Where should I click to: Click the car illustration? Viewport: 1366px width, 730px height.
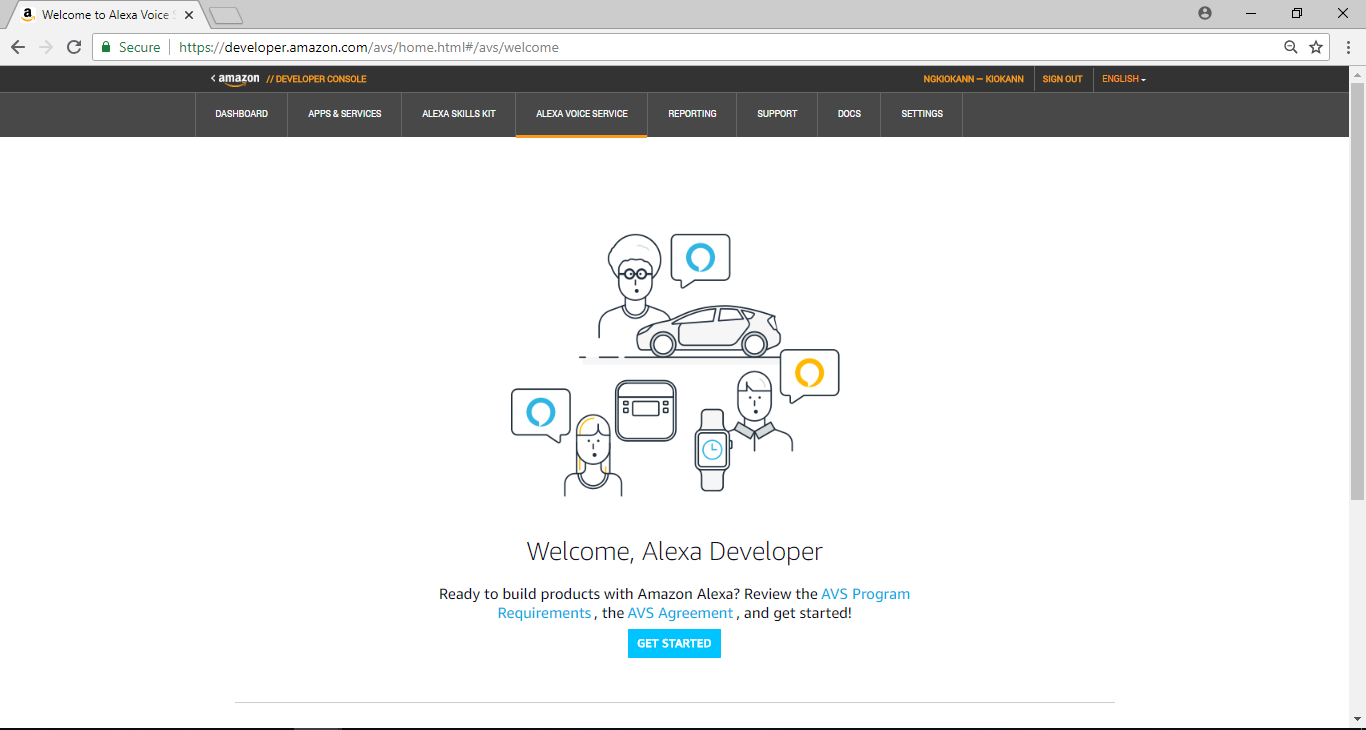click(708, 331)
